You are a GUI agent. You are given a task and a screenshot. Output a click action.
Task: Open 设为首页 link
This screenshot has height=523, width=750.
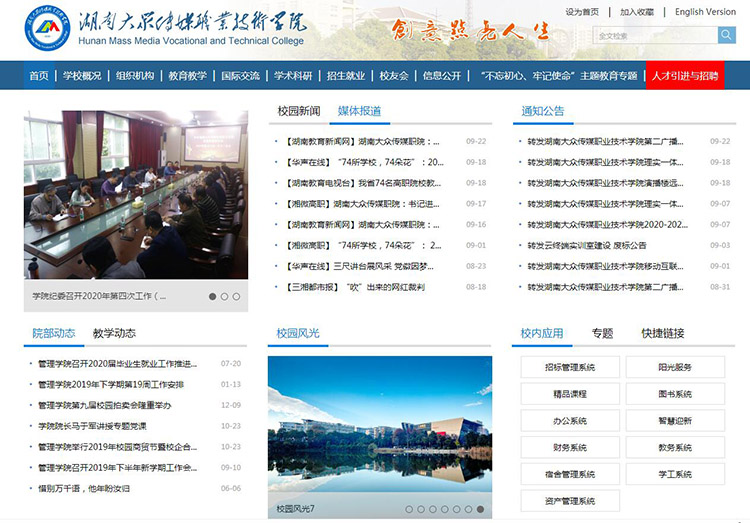582,12
